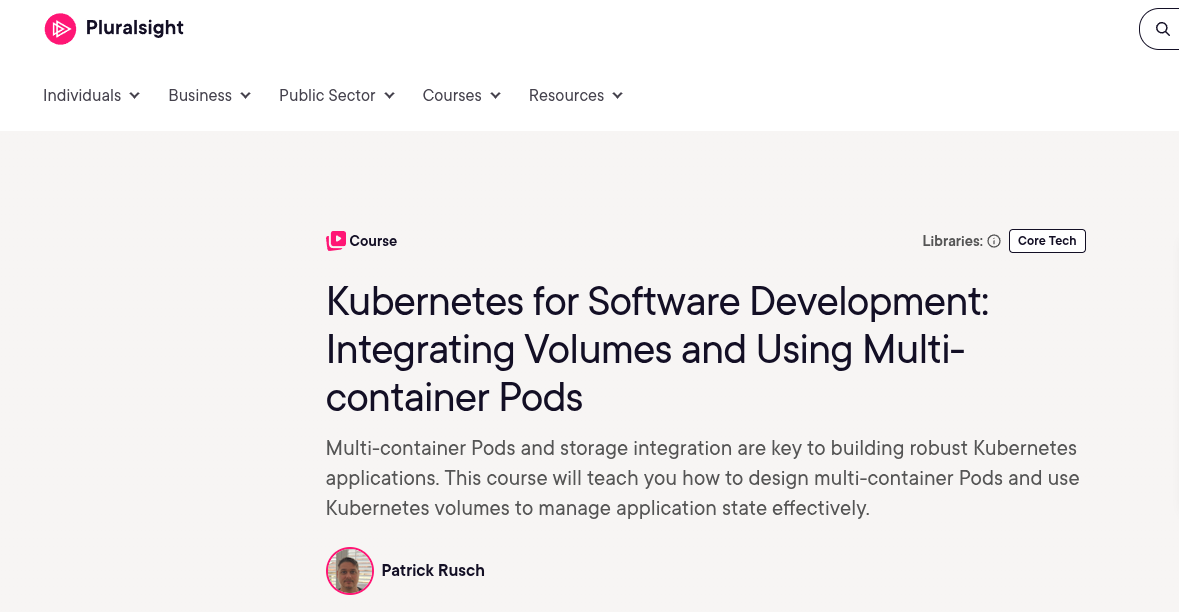Open the Courses menu

tap(452, 95)
